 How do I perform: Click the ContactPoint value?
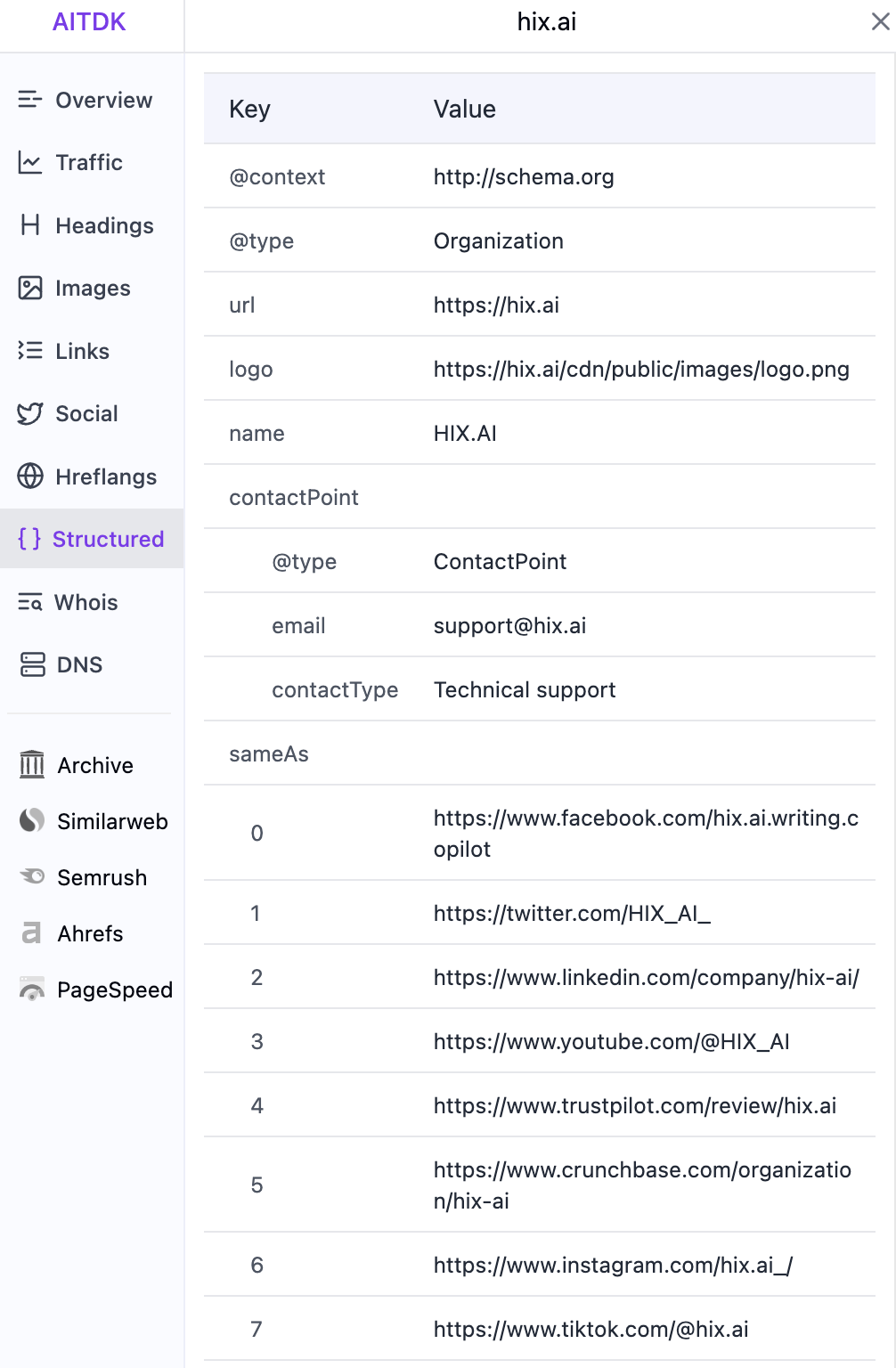500,561
